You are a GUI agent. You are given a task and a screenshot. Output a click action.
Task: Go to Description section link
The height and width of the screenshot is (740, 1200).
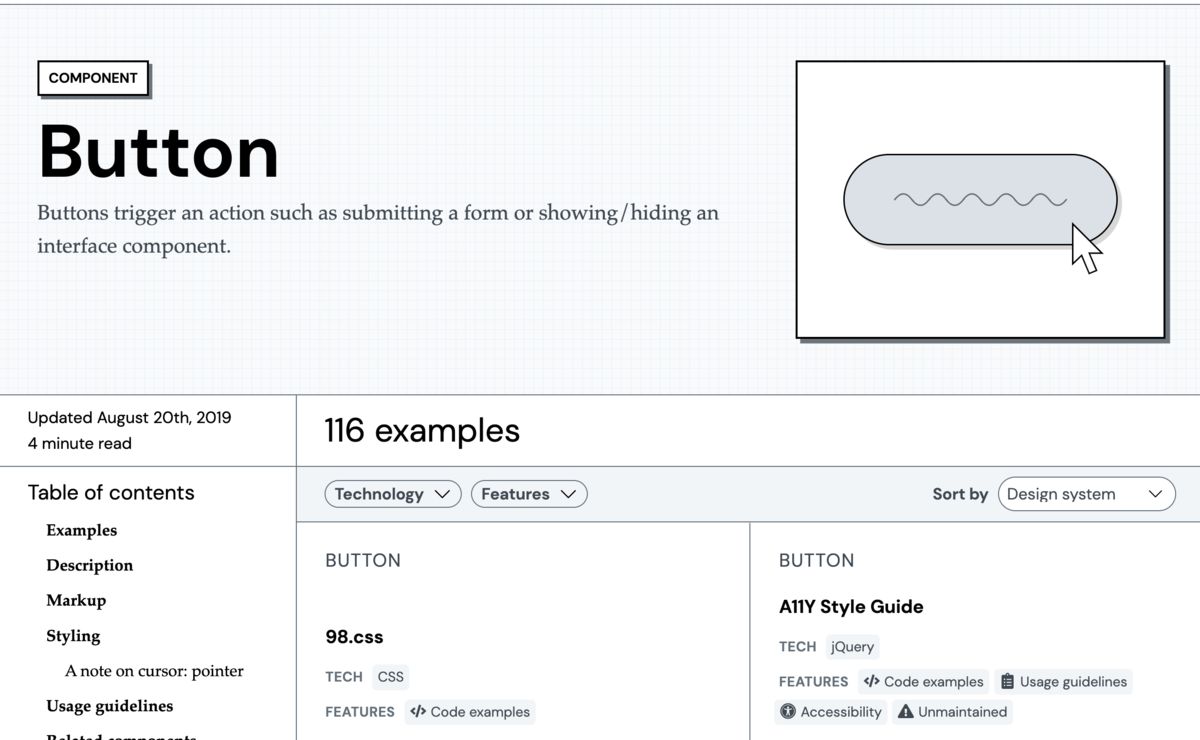89,565
